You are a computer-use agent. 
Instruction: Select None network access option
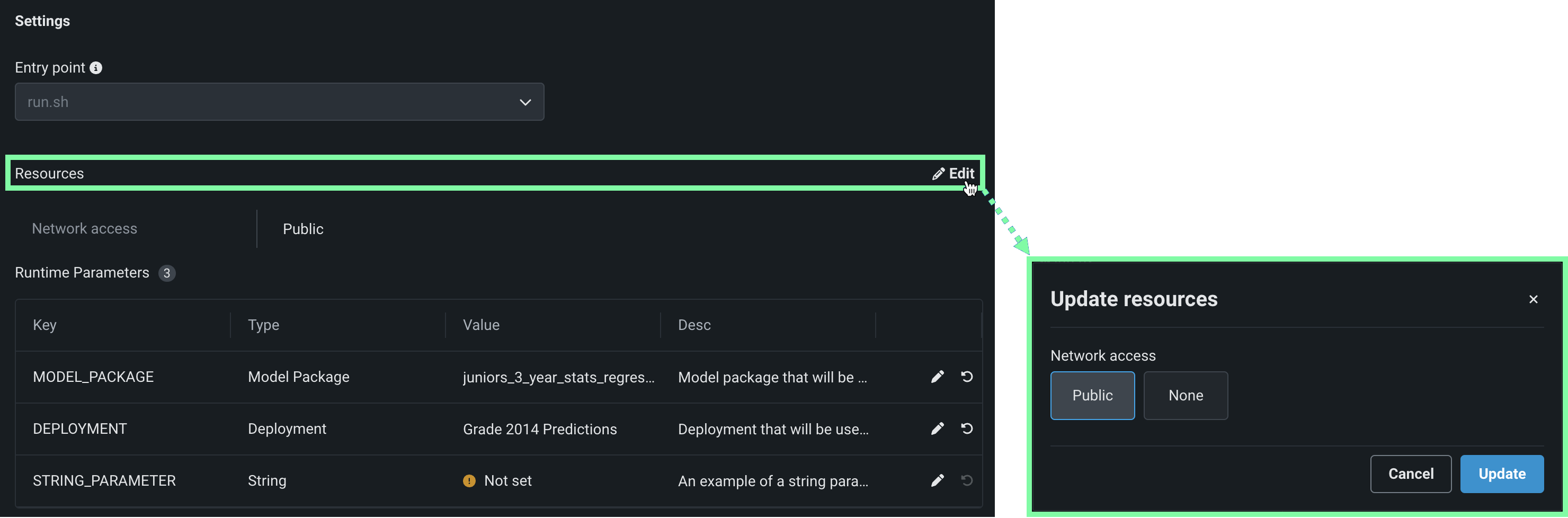point(1185,395)
